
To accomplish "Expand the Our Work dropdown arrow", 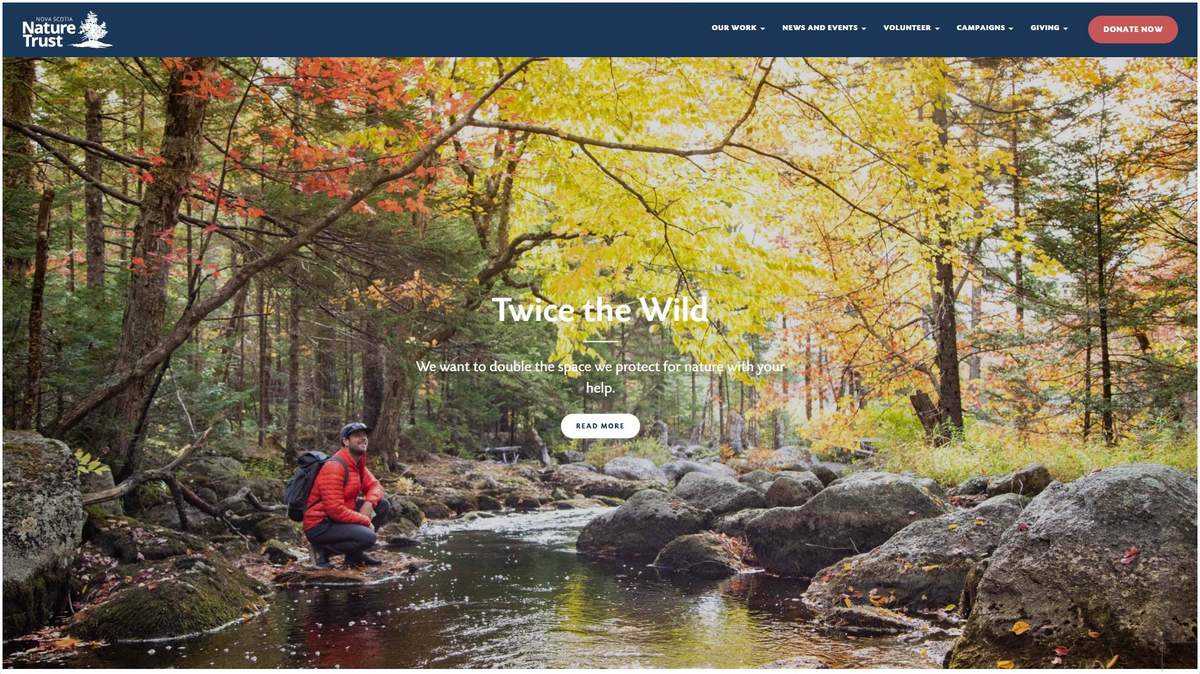I will [762, 29].
